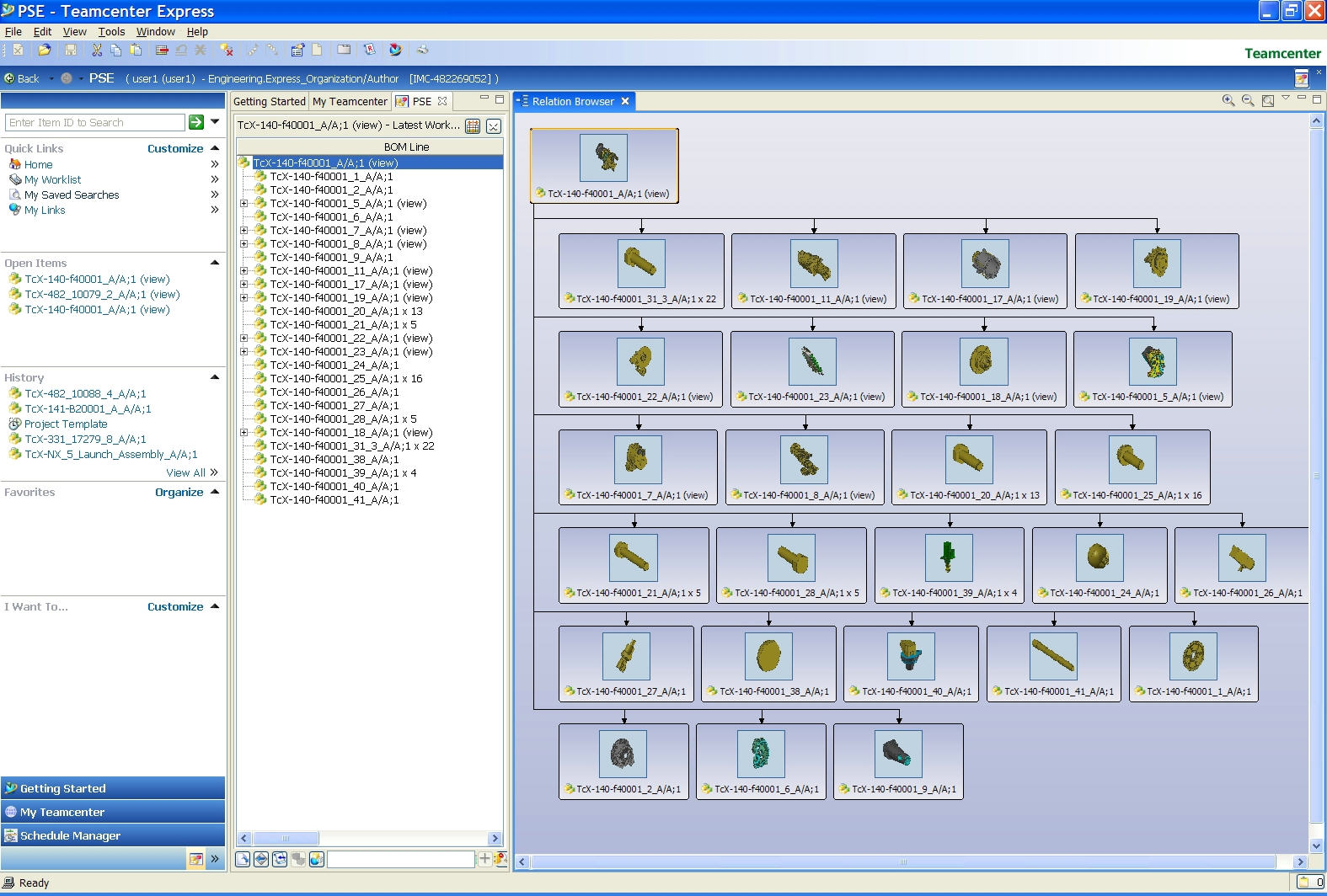The width and height of the screenshot is (1327, 896).
Task: Open TcX-482_10079_2_A/A;1 (view) open item
Action: pos(102,294)
